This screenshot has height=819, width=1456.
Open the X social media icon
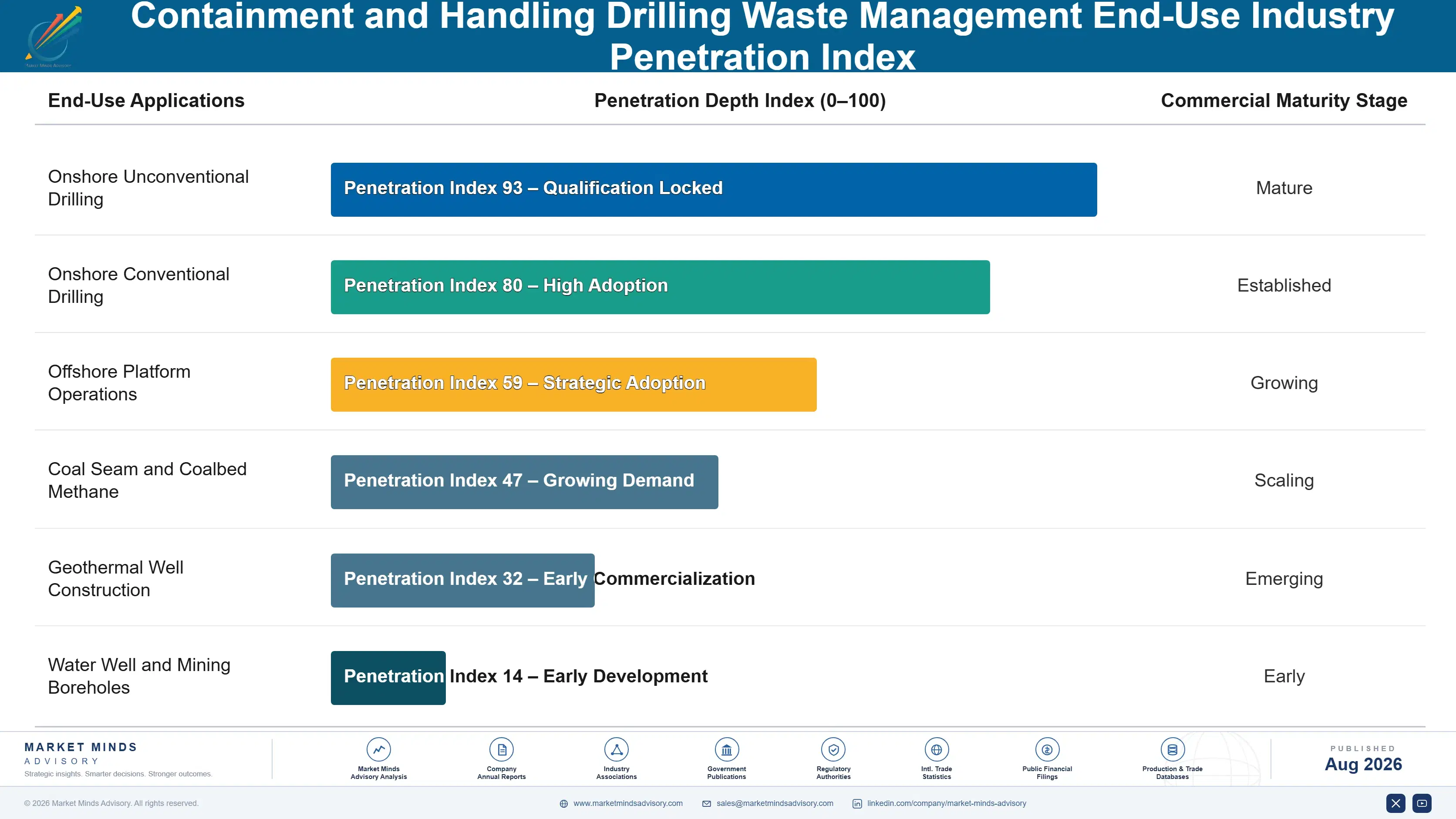tap(1395, 803)
